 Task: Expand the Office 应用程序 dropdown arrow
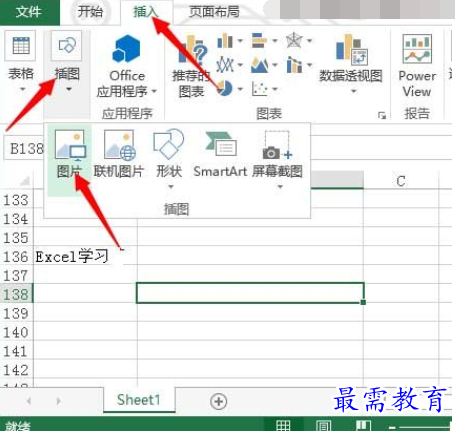(x=154, y=91)
